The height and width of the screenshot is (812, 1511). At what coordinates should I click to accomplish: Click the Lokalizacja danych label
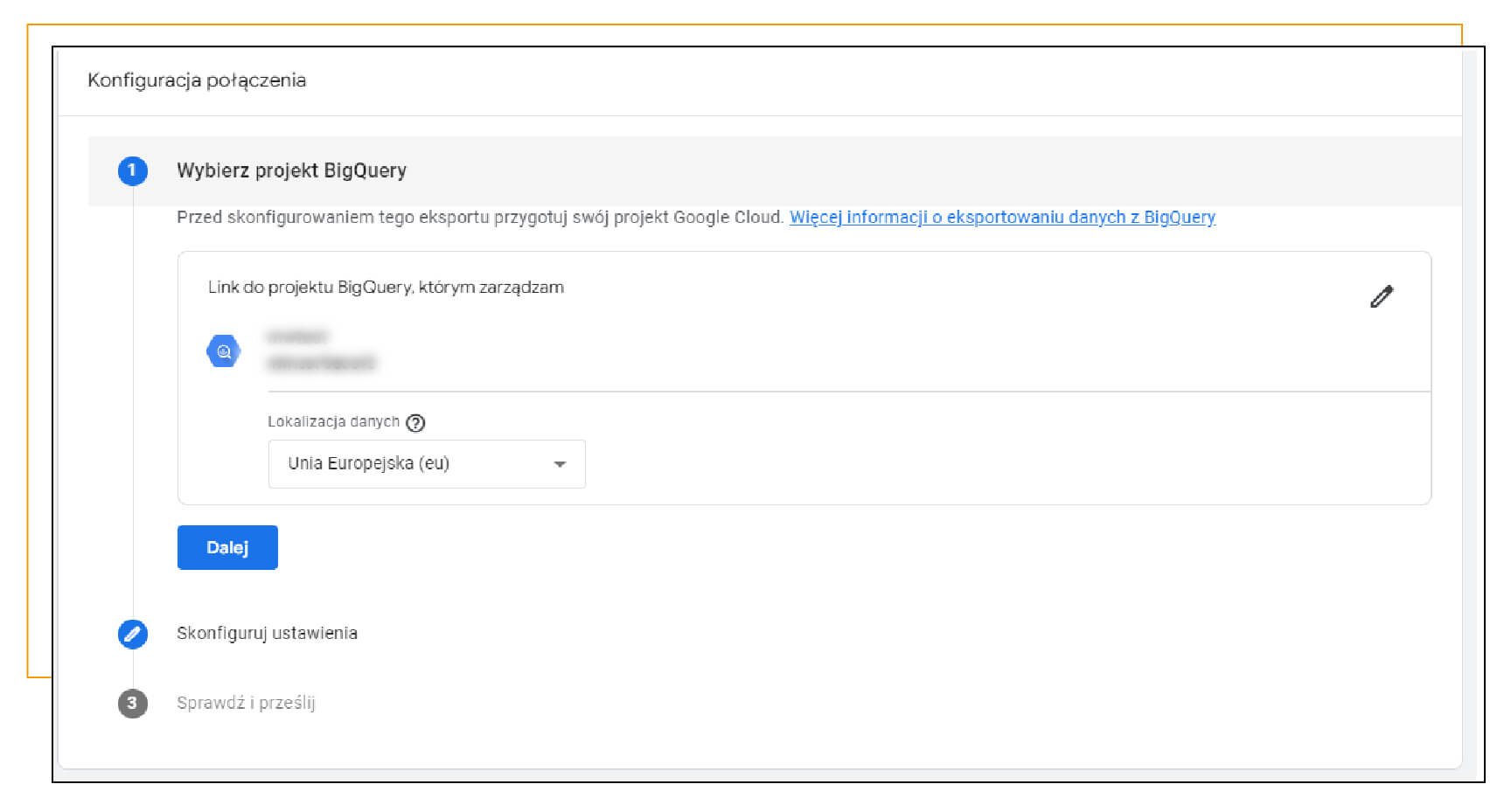333,421
